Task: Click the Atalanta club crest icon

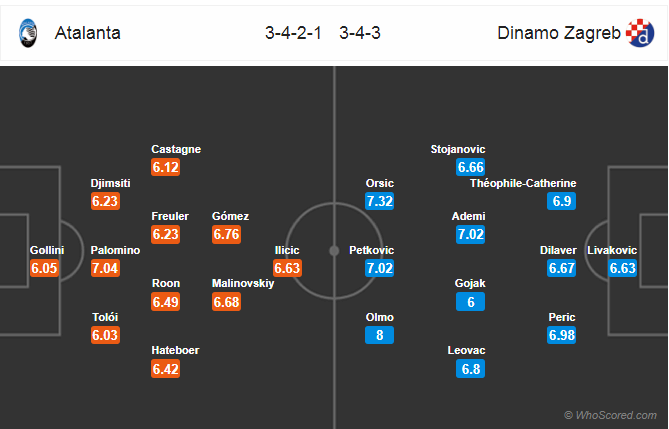Action: pyautogui.click(x=28, y=33)
